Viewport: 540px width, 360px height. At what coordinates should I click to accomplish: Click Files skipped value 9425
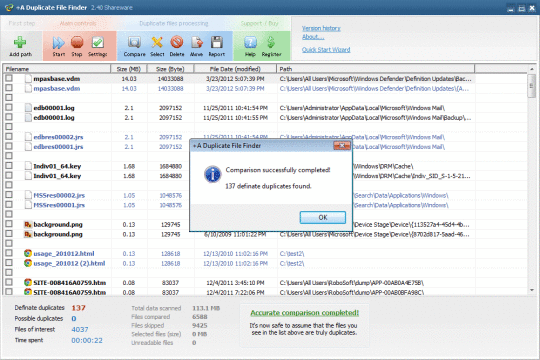[x=200, y=326]
